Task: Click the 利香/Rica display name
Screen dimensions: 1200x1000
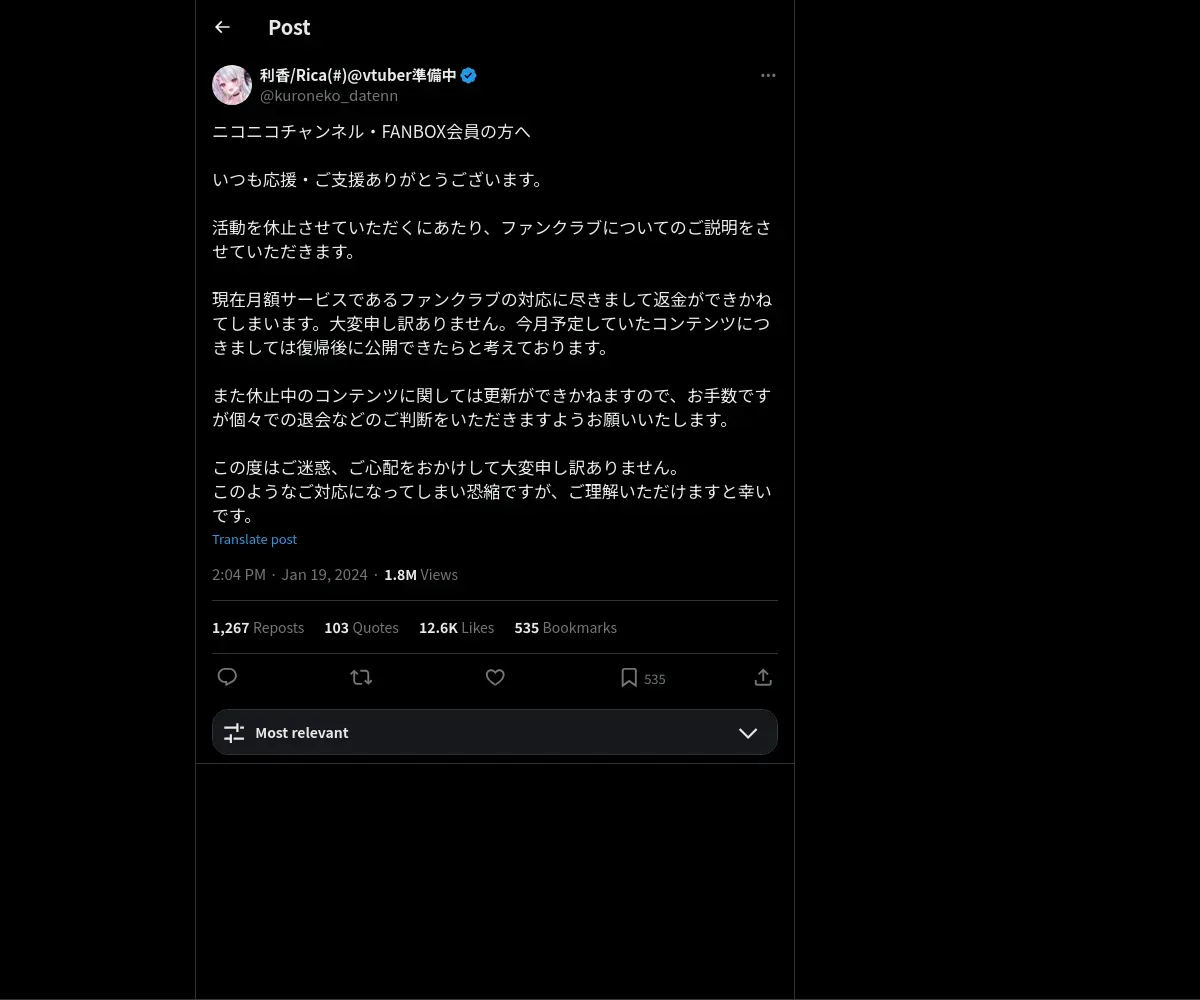Action: (x=358, y=75)
